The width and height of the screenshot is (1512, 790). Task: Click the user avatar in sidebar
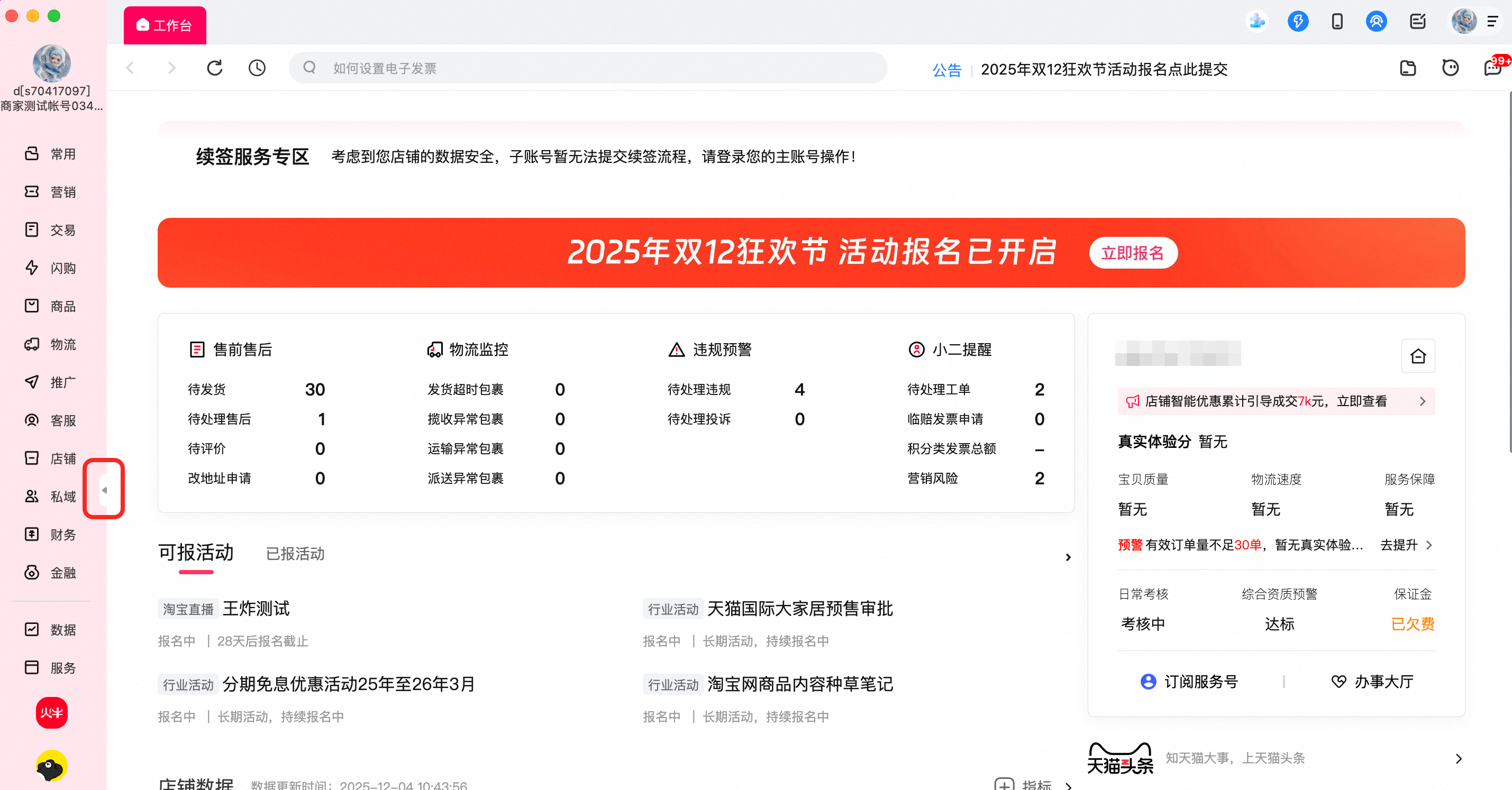pos(52,63)
